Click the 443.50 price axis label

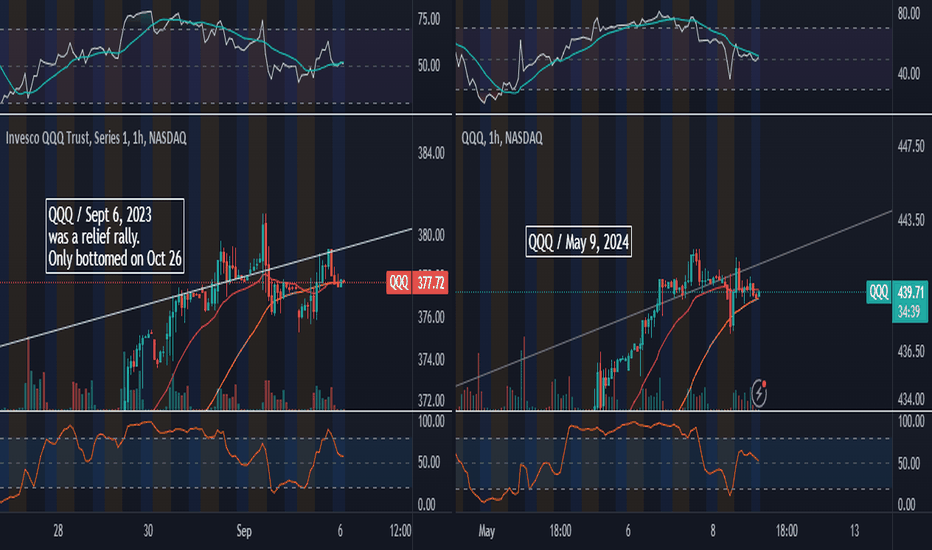click(x=911, y=220)
